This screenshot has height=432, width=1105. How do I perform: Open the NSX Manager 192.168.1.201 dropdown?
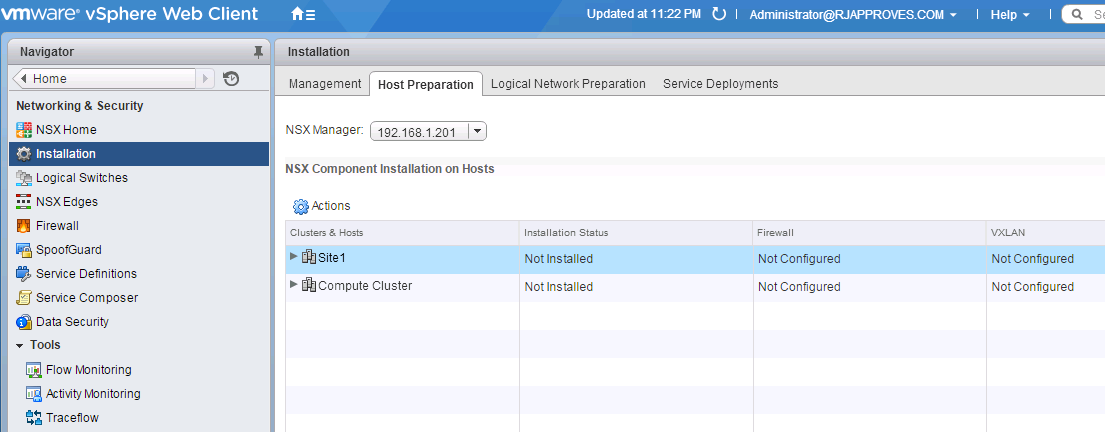click(478, 131)
